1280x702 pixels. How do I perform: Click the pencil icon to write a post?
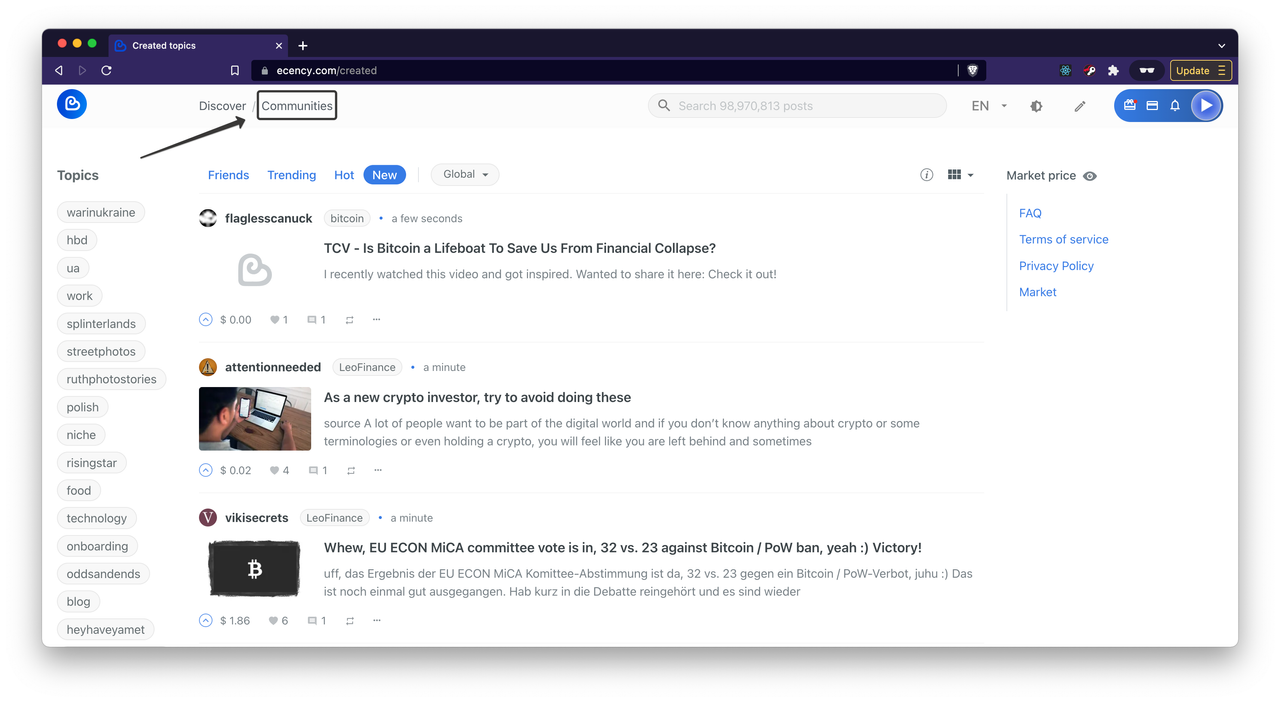[x=1079, y=105]
